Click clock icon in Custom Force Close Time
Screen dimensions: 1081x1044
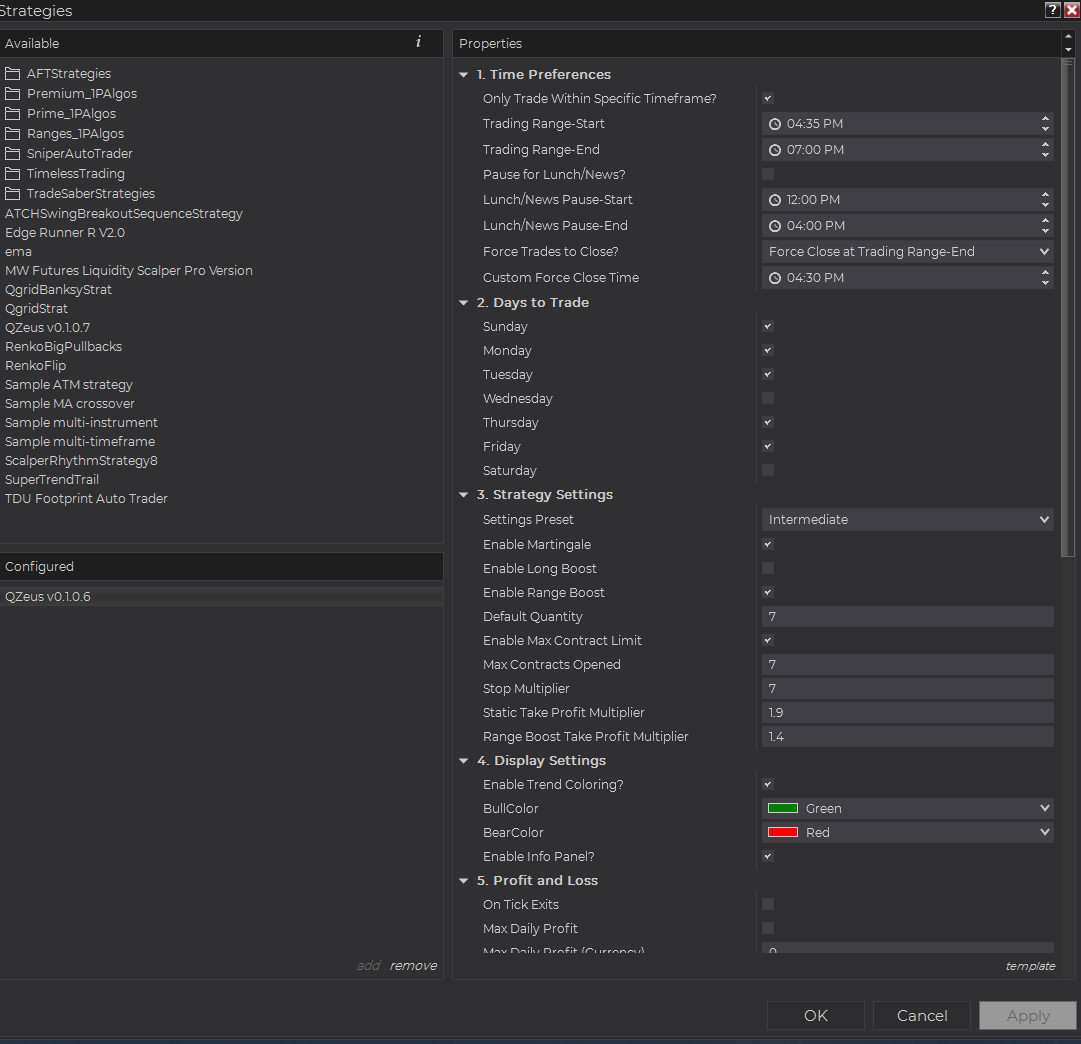(775, 278)
